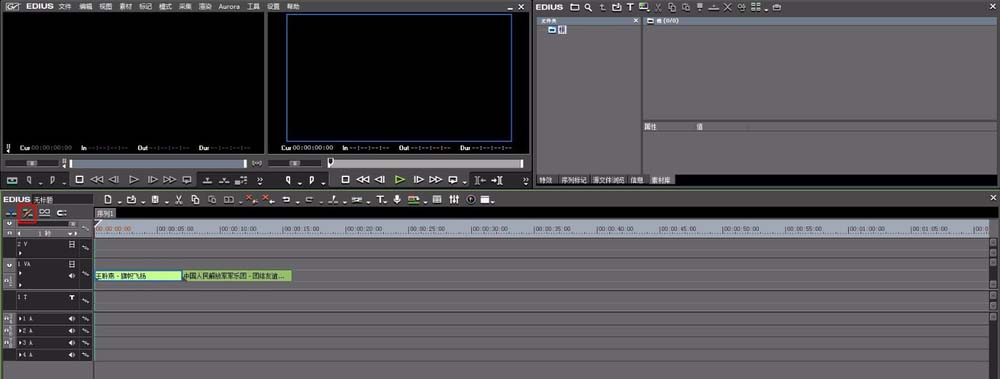
Task: Click the search magnifier in bin toolbar
Action: point(589,7)
